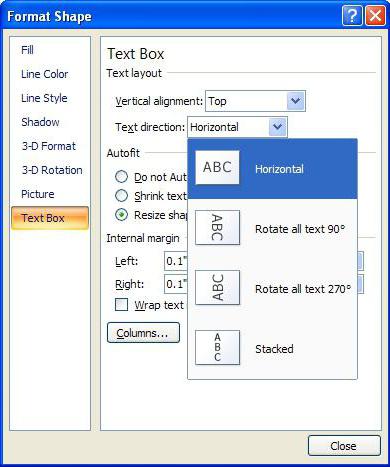Toggle the Wrap text checkbox

[x=121, y=305]
